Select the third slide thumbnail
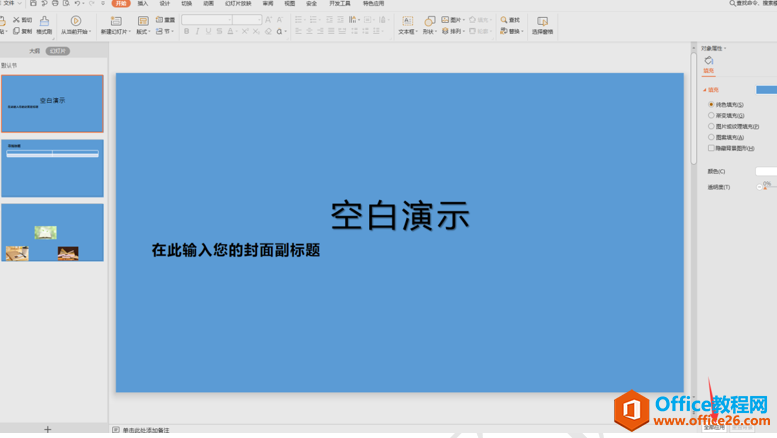 [x=52, y=233]
